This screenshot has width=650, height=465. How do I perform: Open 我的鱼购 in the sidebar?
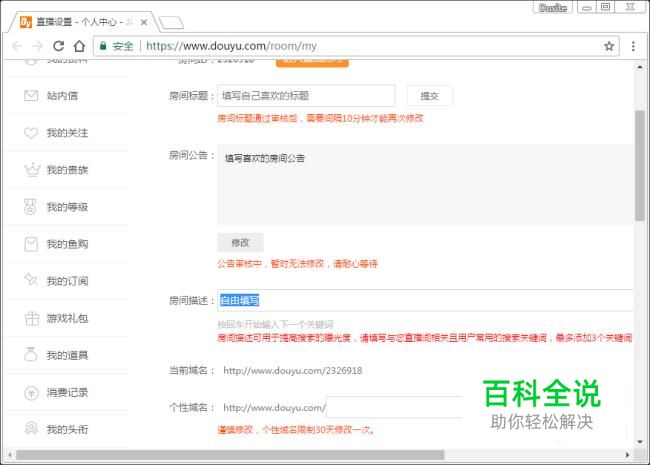coord(66,244)
